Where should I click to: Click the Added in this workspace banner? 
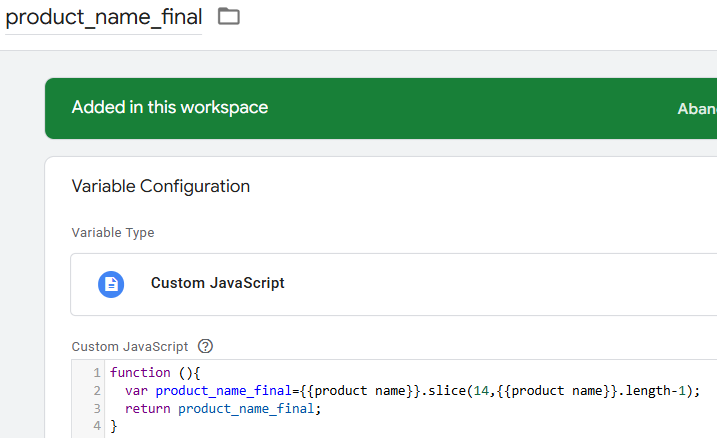(381, 108)
